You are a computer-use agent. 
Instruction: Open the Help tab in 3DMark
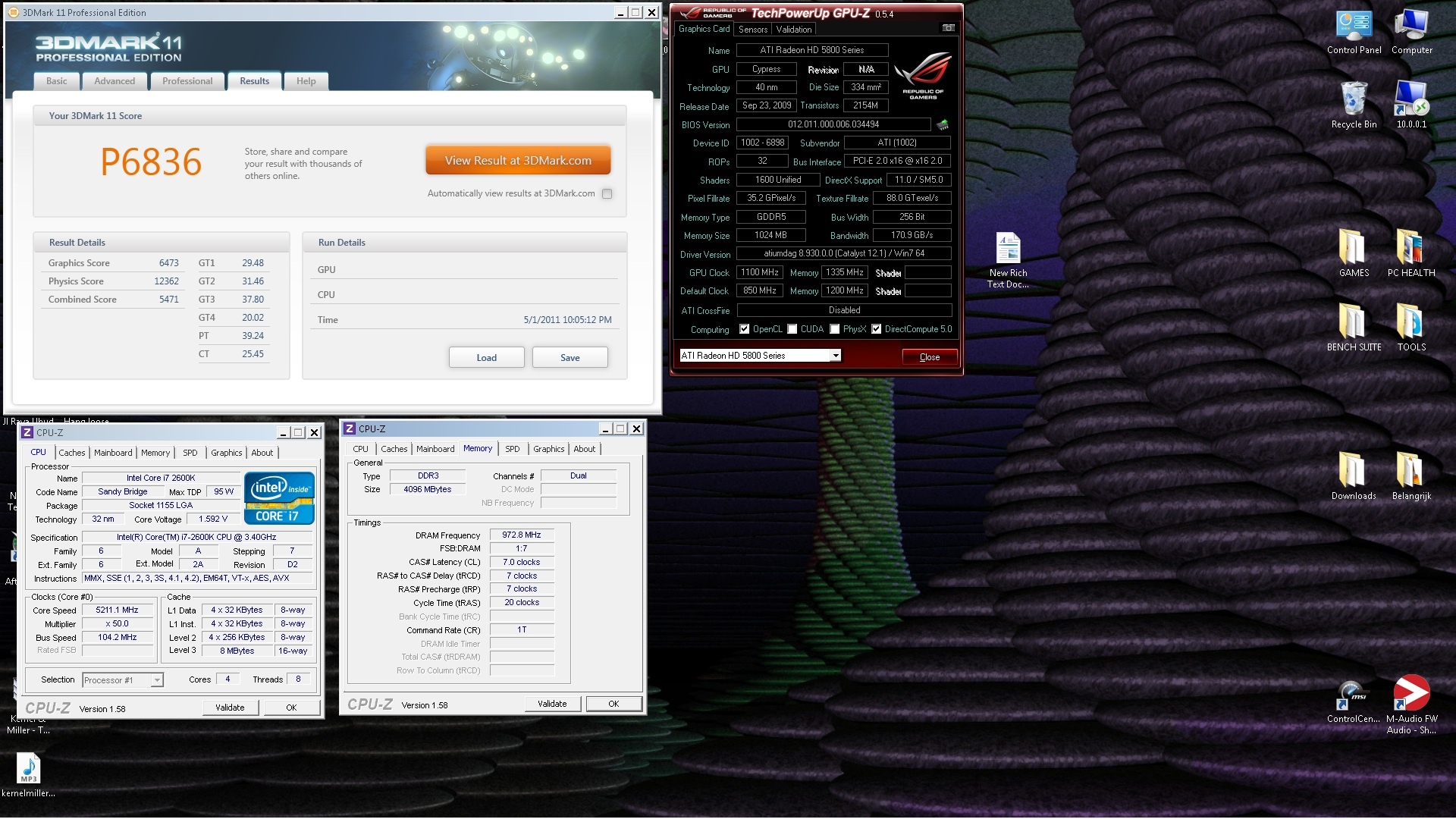pyautogui.click(x=306, y=81)
